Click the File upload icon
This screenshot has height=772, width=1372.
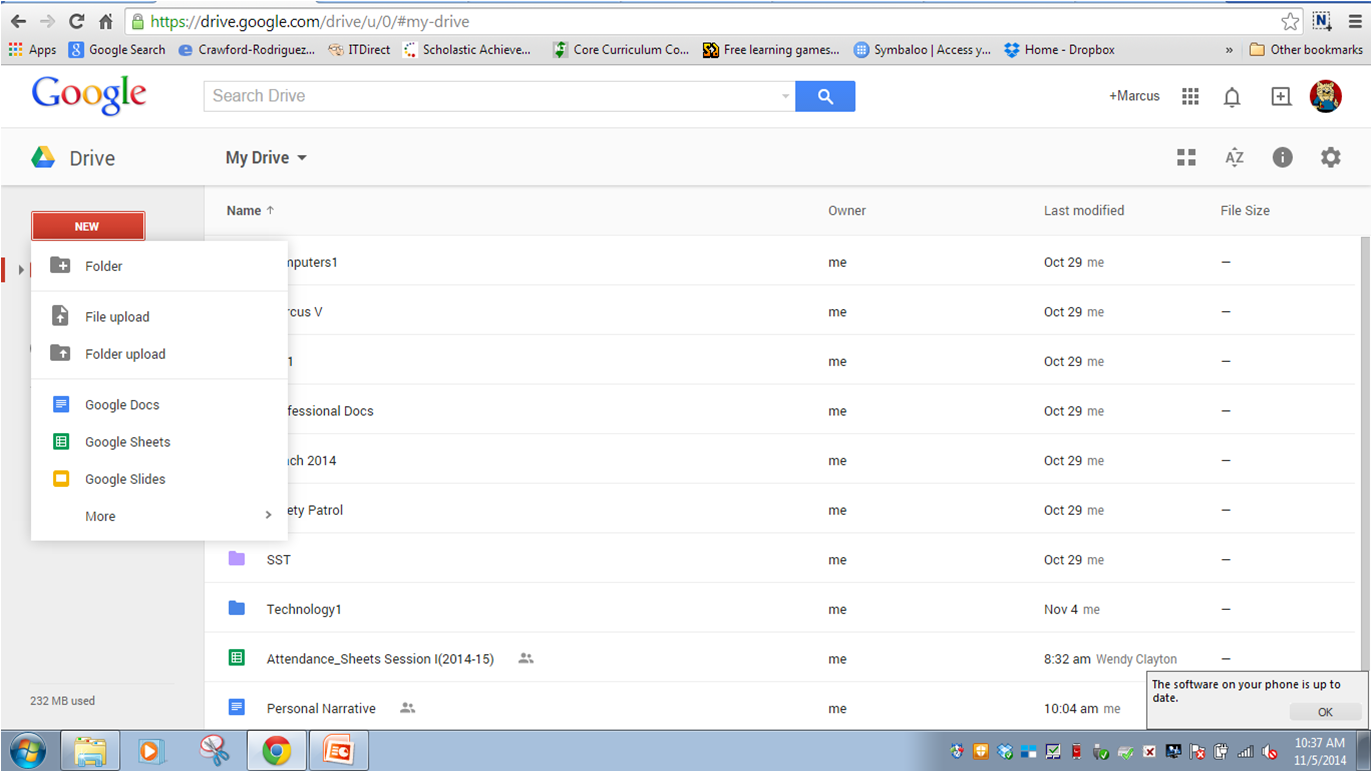point(60,316)
